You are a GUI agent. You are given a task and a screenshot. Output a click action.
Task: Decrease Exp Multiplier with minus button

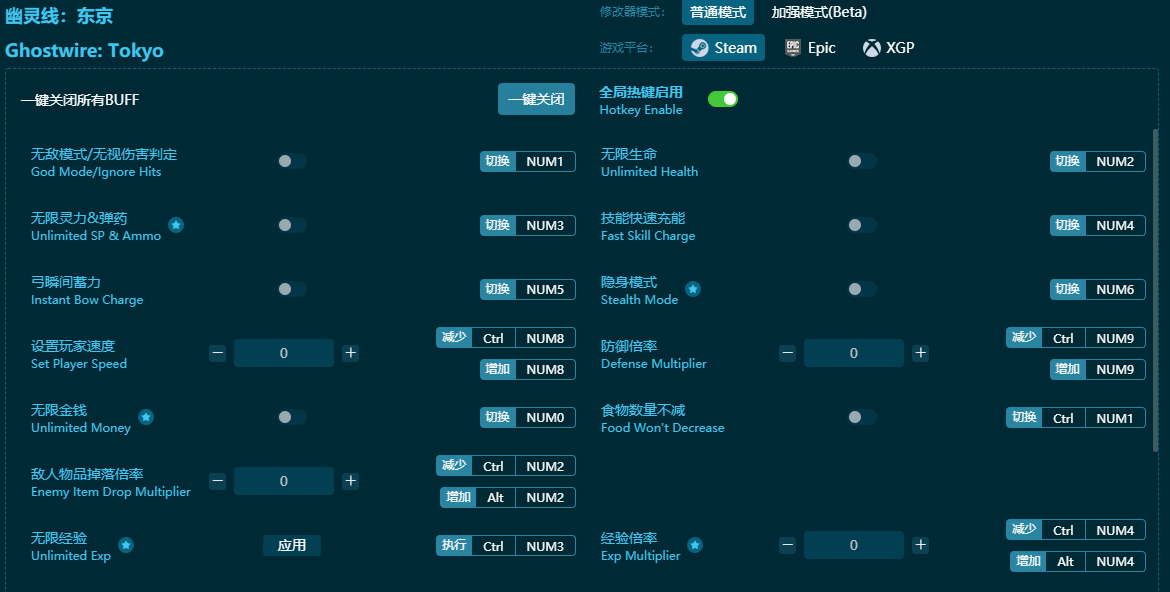tap(787, 545)
